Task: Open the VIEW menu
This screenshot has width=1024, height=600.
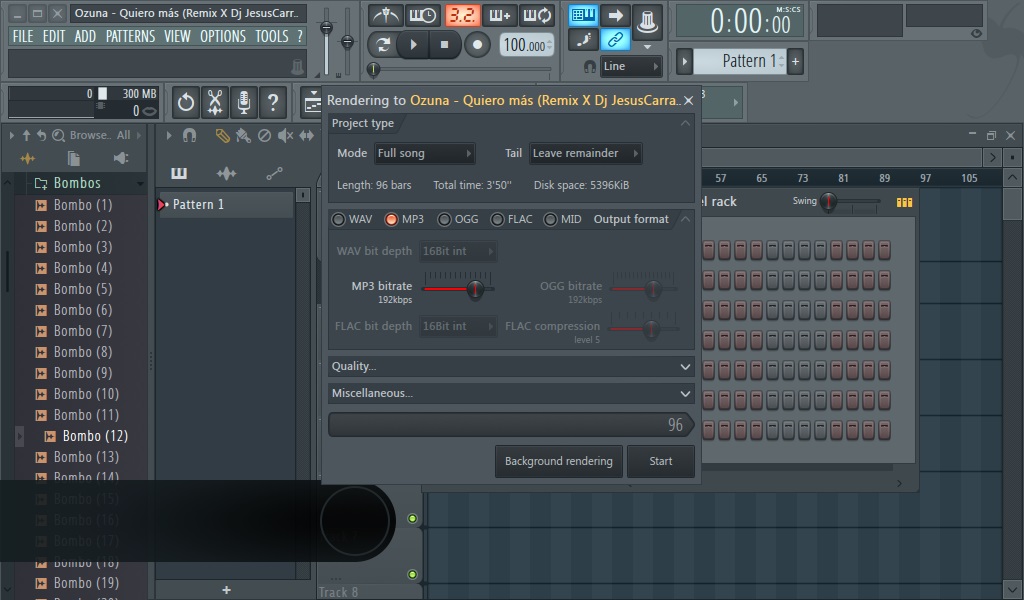Action: pyautogui.click(x=177, y=37)
